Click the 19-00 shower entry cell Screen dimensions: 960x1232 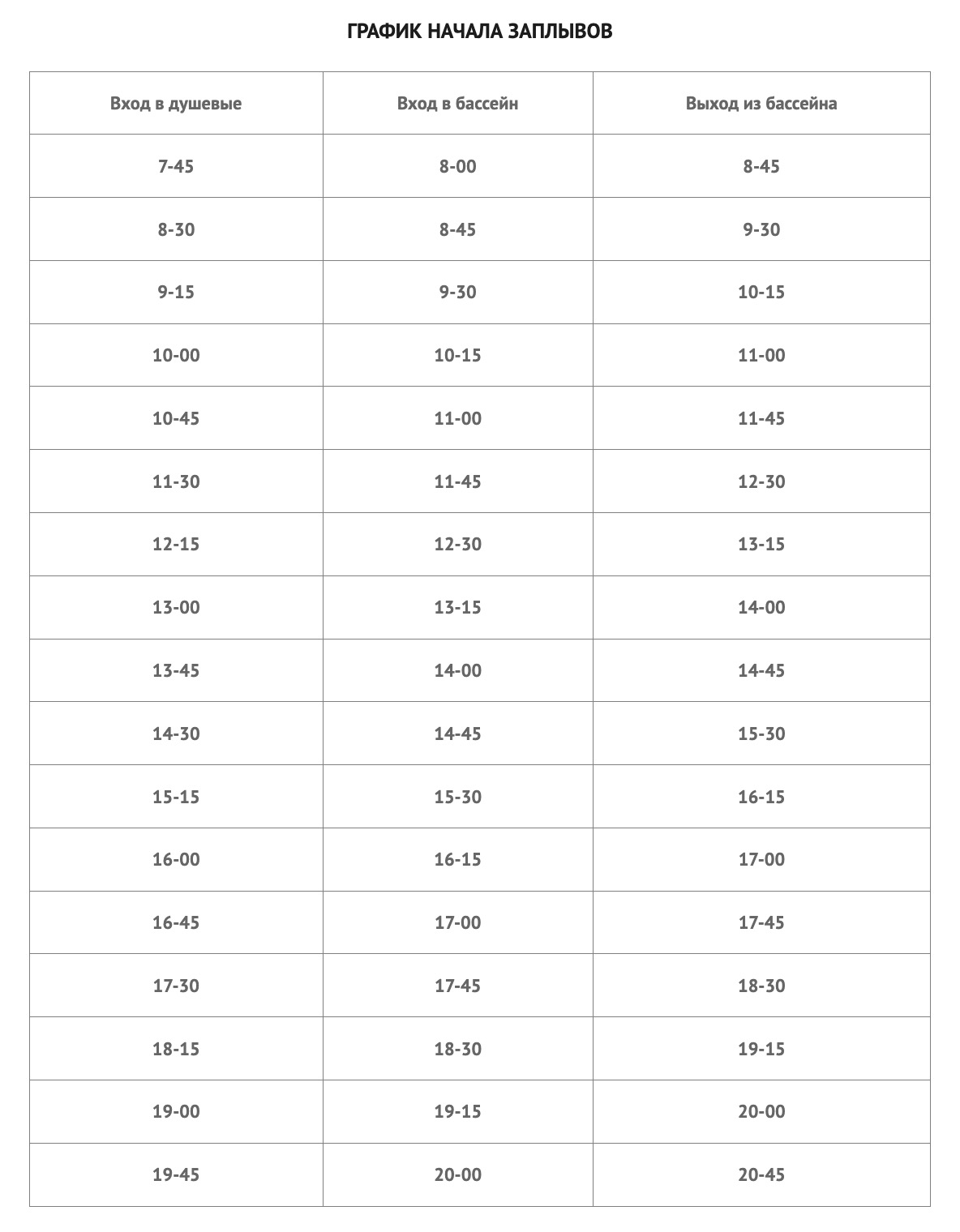coord(176,1112)
